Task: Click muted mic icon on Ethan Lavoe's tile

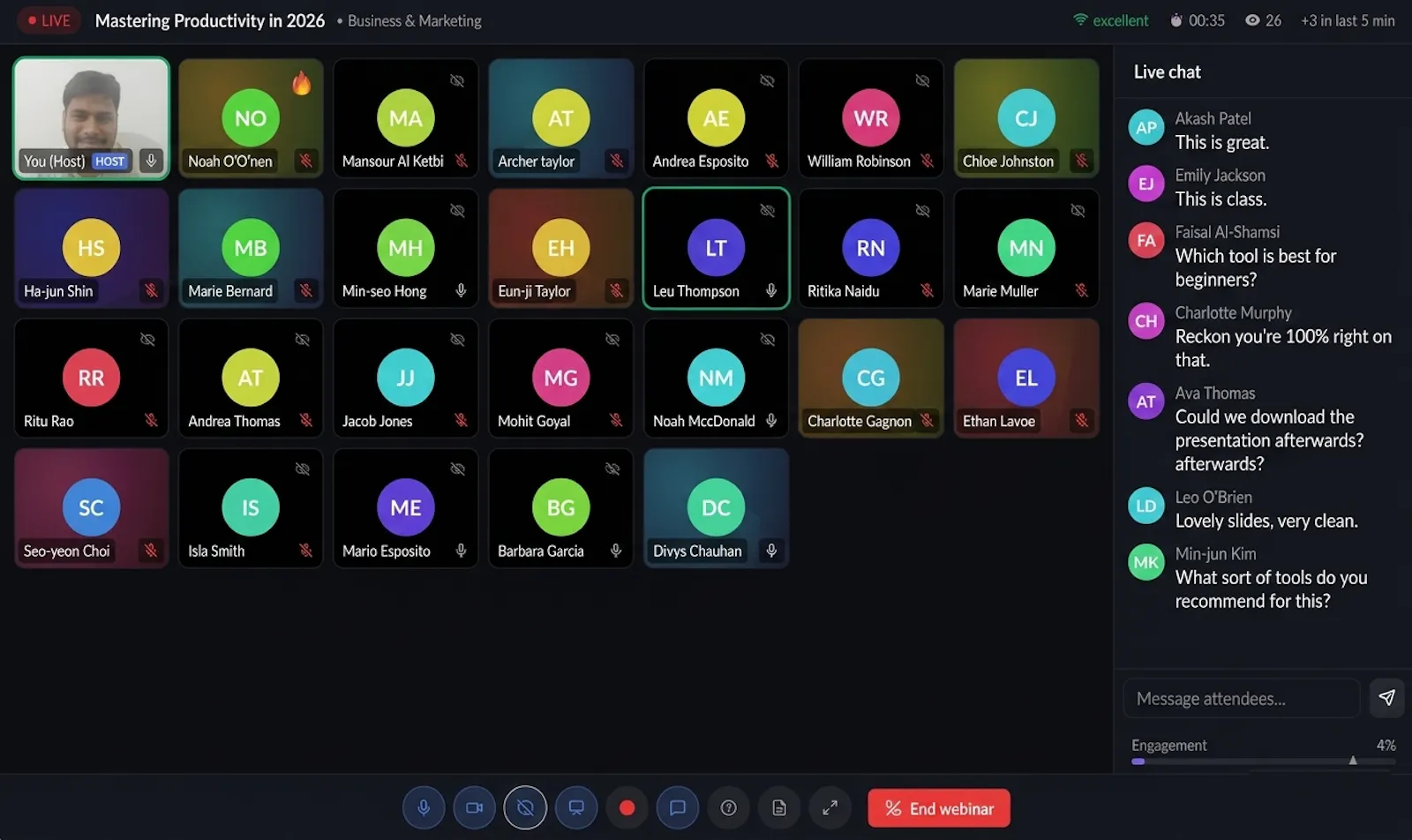Action: 1081,420
